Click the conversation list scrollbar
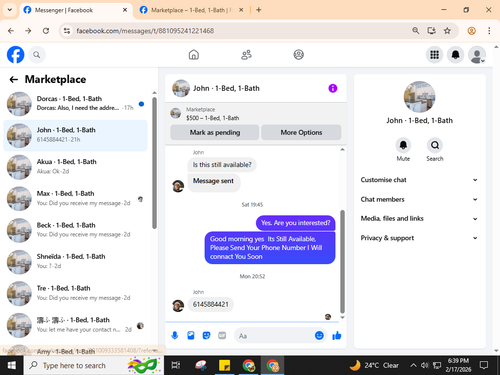 click(154, 163)
